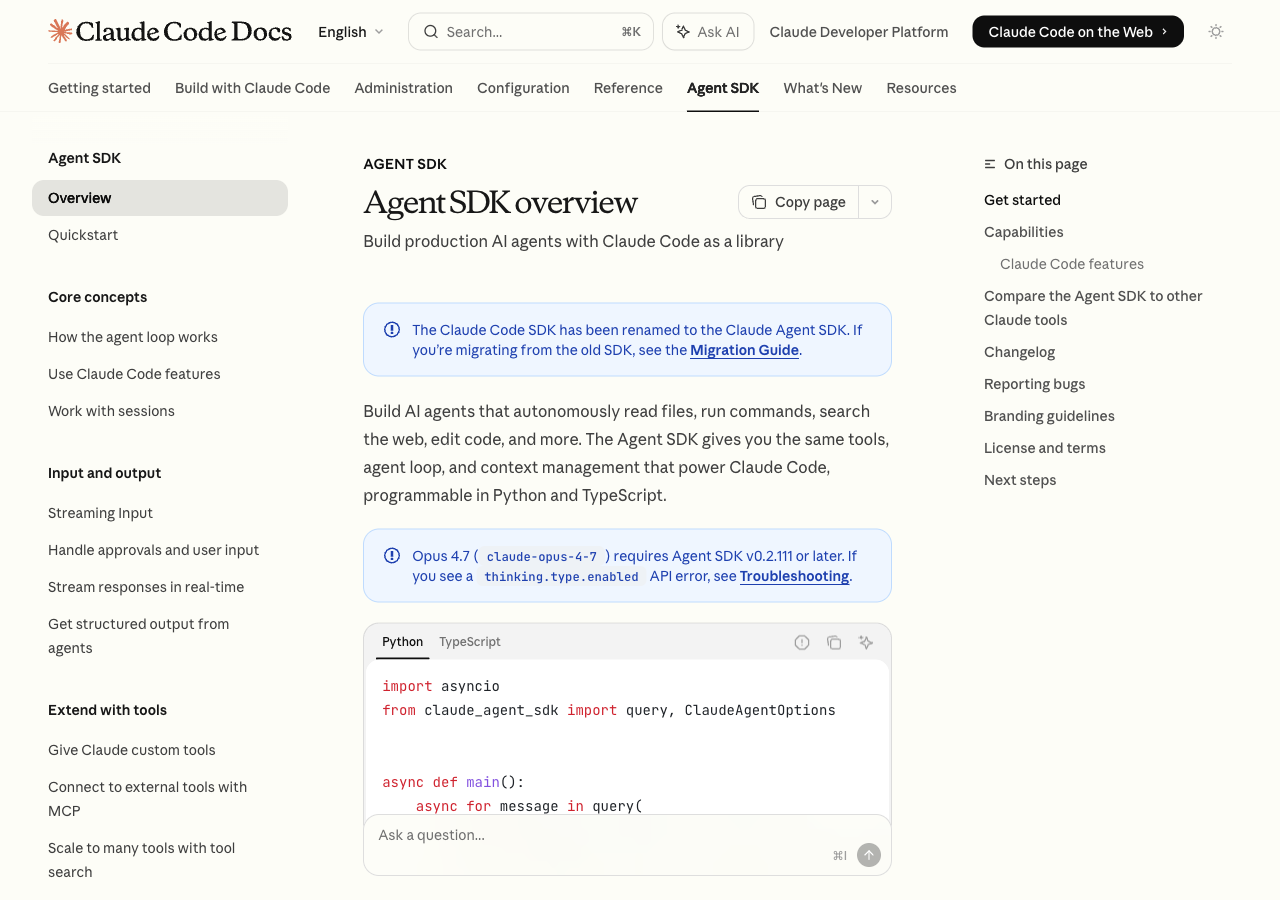Open the Configuration tab
Image resolution: width=1280 pixels, height=900 pixels.
[523, 88]
